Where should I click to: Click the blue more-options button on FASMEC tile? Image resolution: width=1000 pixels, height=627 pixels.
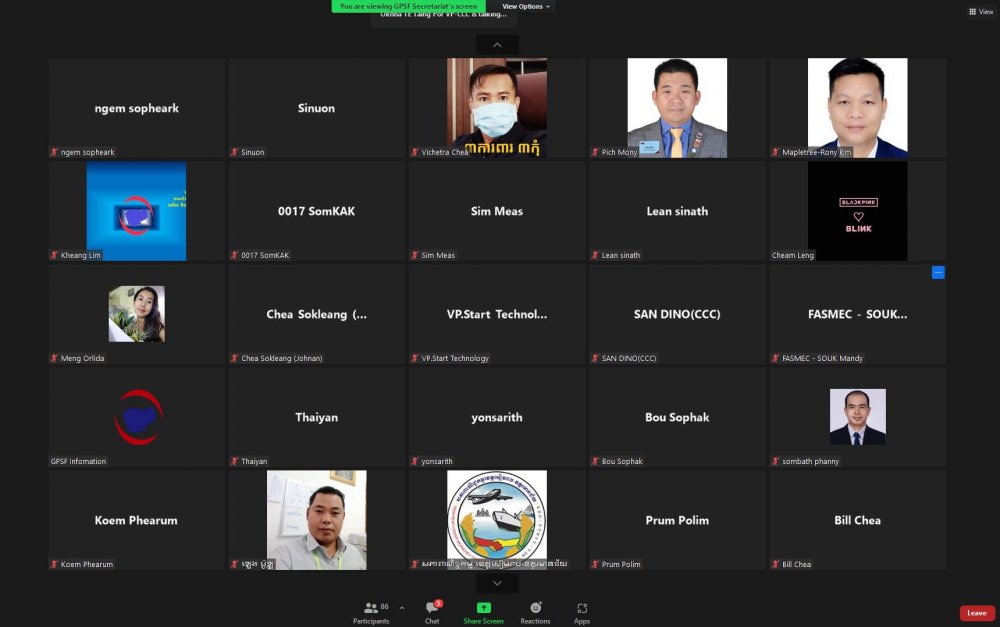pyautogui.click(x=937, y=272)
